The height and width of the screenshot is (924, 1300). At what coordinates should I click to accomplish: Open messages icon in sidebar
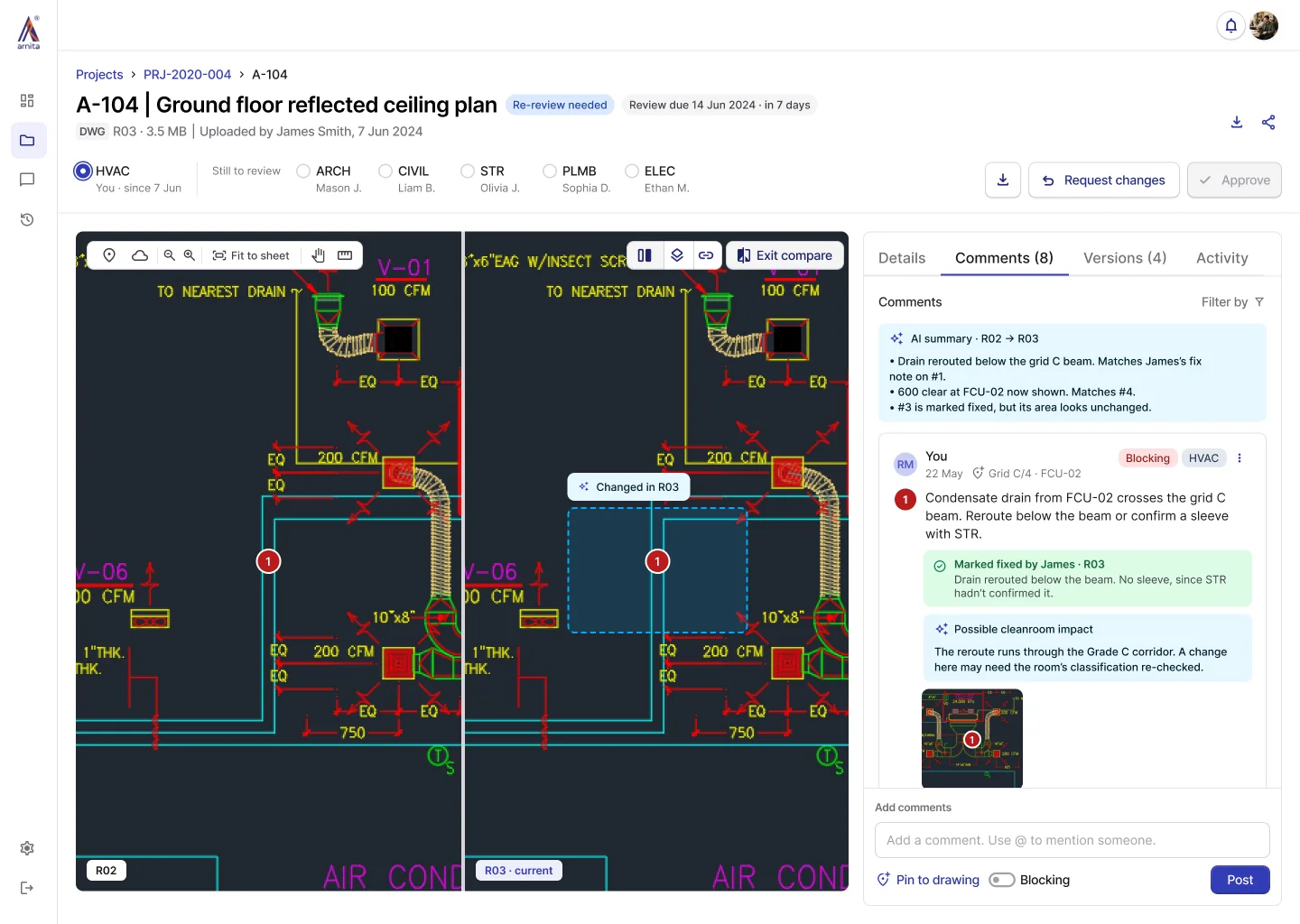pos(27,180)
